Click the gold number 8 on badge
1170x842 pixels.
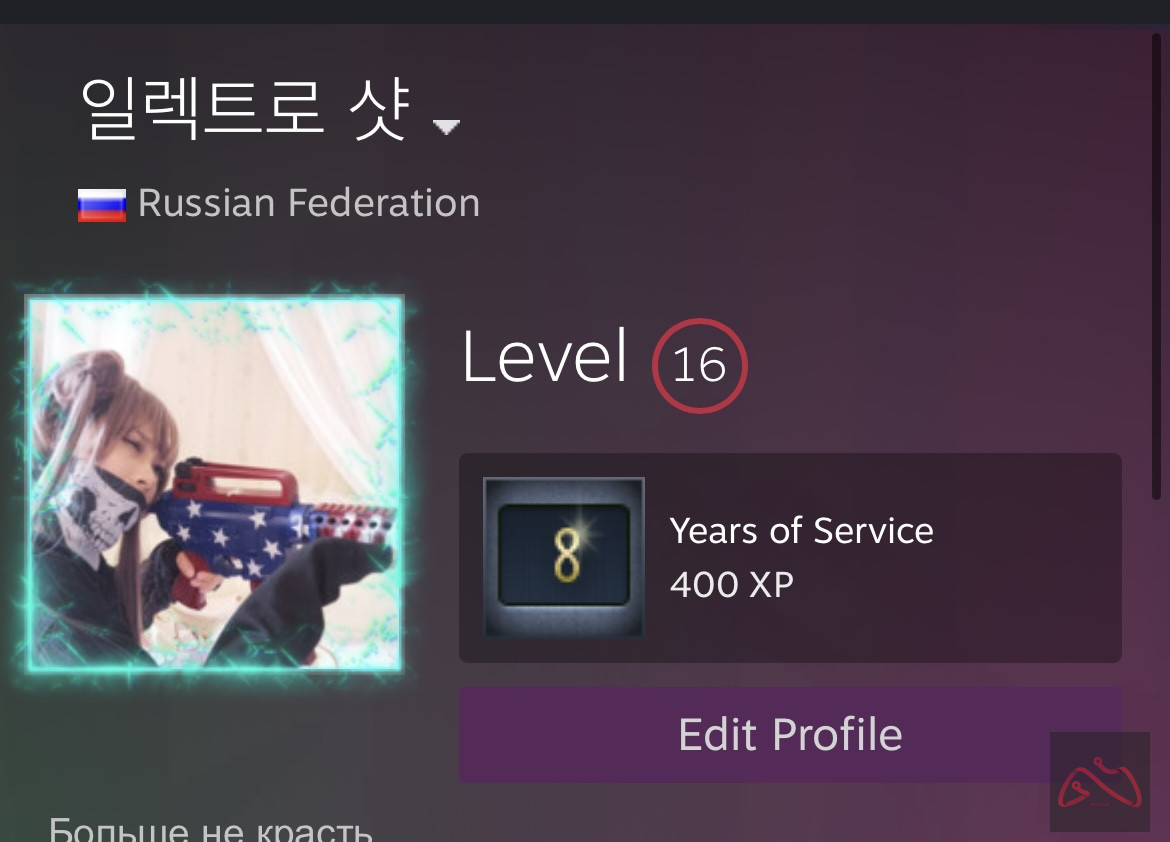[x=567, y=555]
